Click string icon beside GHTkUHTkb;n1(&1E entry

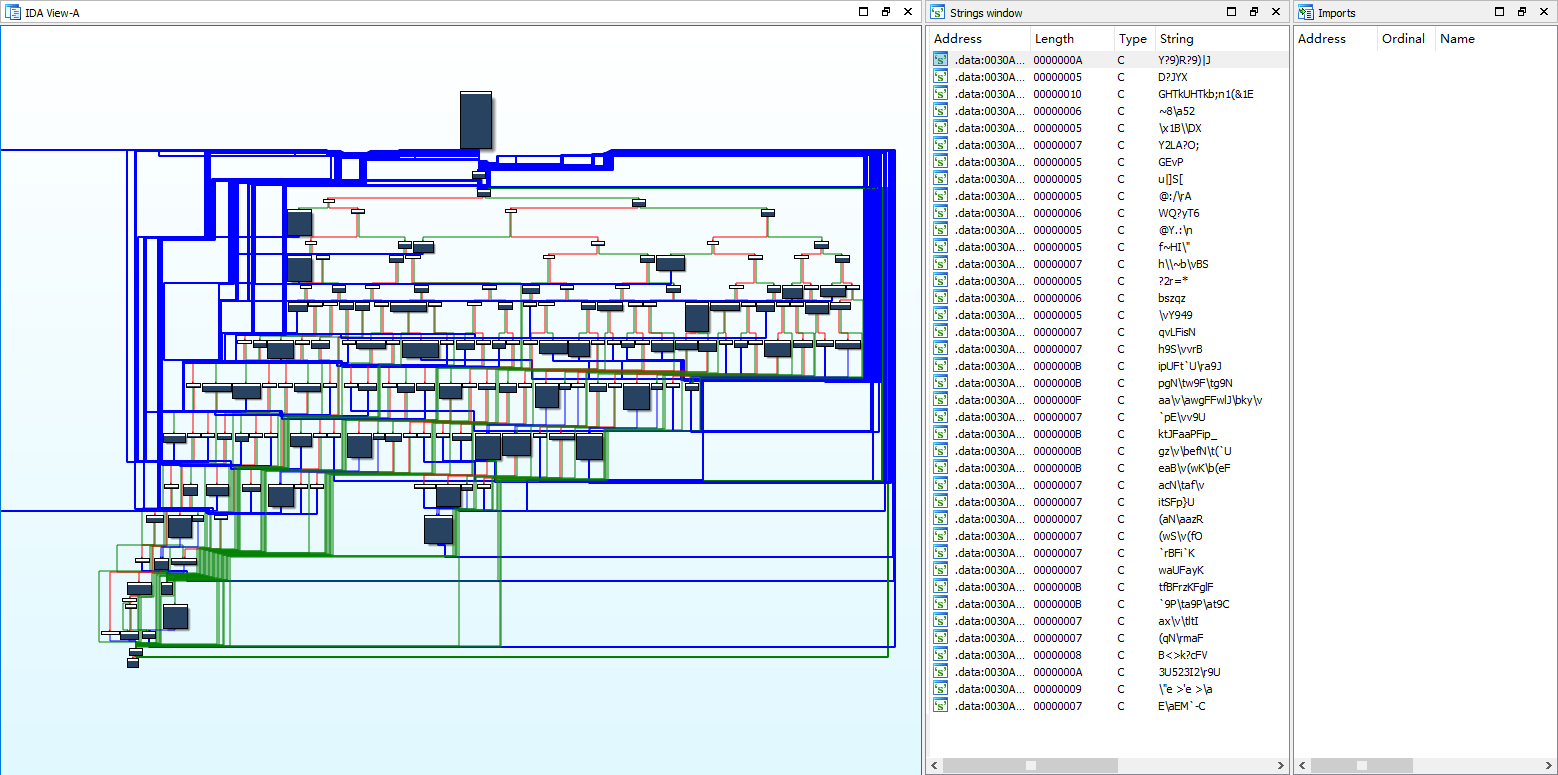940,94
